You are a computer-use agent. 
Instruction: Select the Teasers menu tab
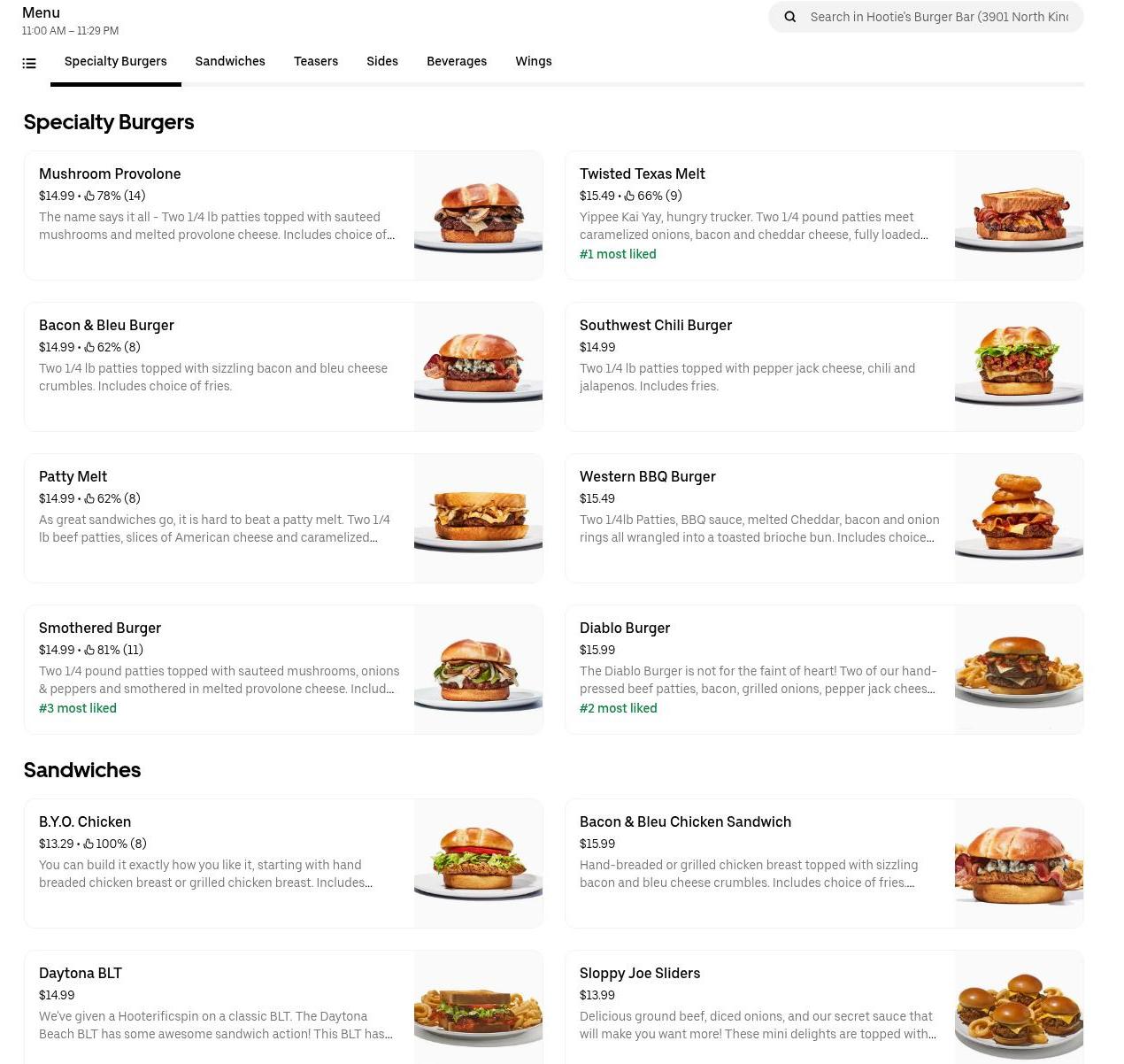pyautogui.click(x=316, y=61)
